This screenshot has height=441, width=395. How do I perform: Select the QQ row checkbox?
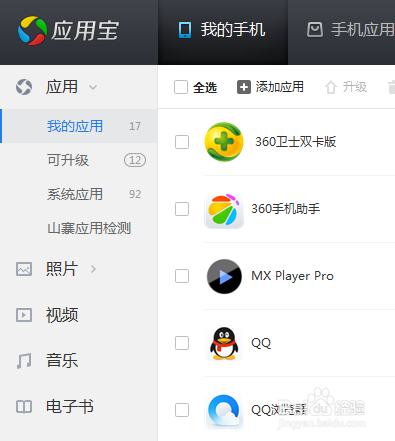pos(182,343)
